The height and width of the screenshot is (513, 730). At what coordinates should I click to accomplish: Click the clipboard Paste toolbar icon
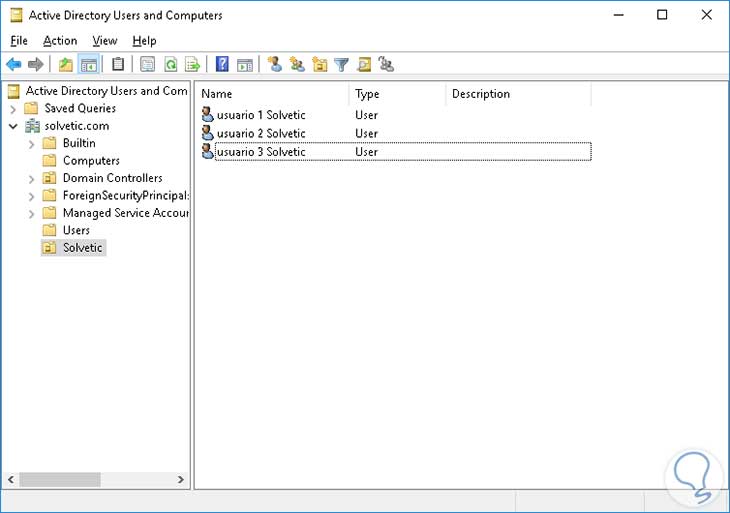pyautogui.click(x=118, y=64)
